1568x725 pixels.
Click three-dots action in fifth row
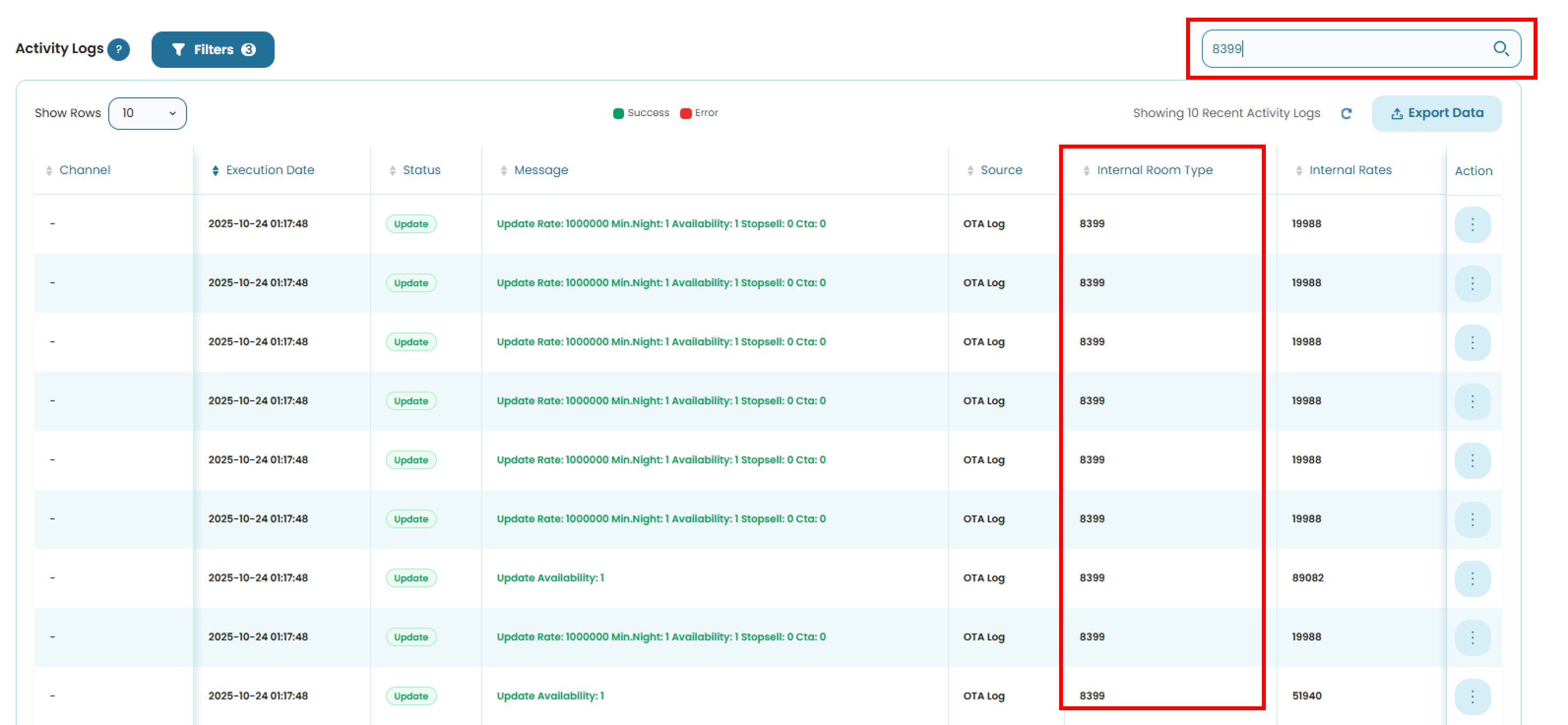click(1472, 460)
